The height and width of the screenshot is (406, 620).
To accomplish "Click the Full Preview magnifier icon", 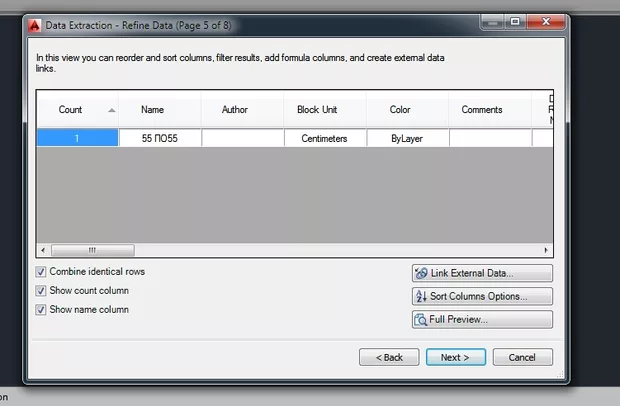I will pos(421,320).
